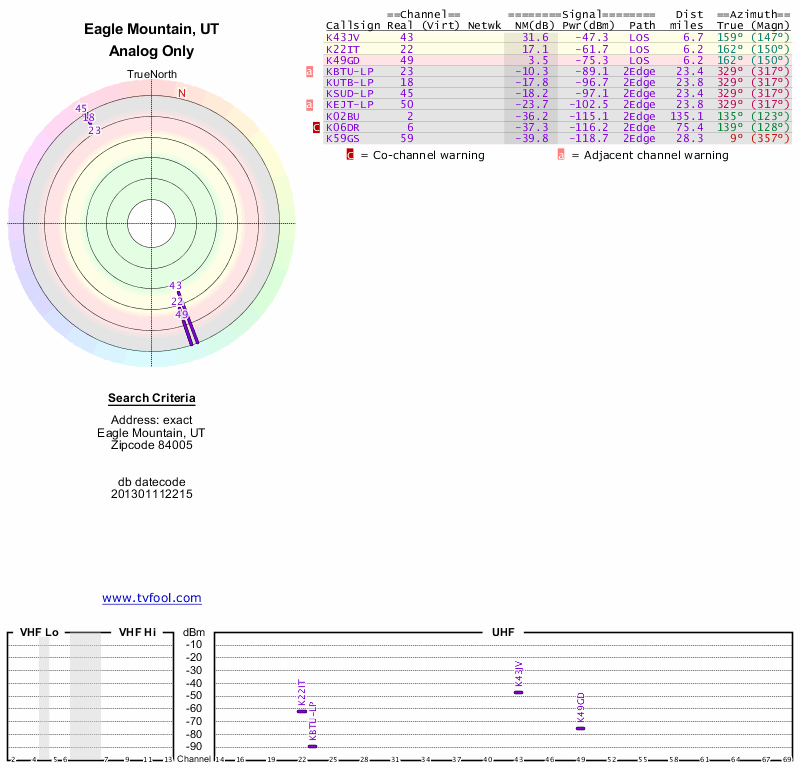
Task: Click the Callsign column header
Action: pyautogui.click(x=353, y=26)
